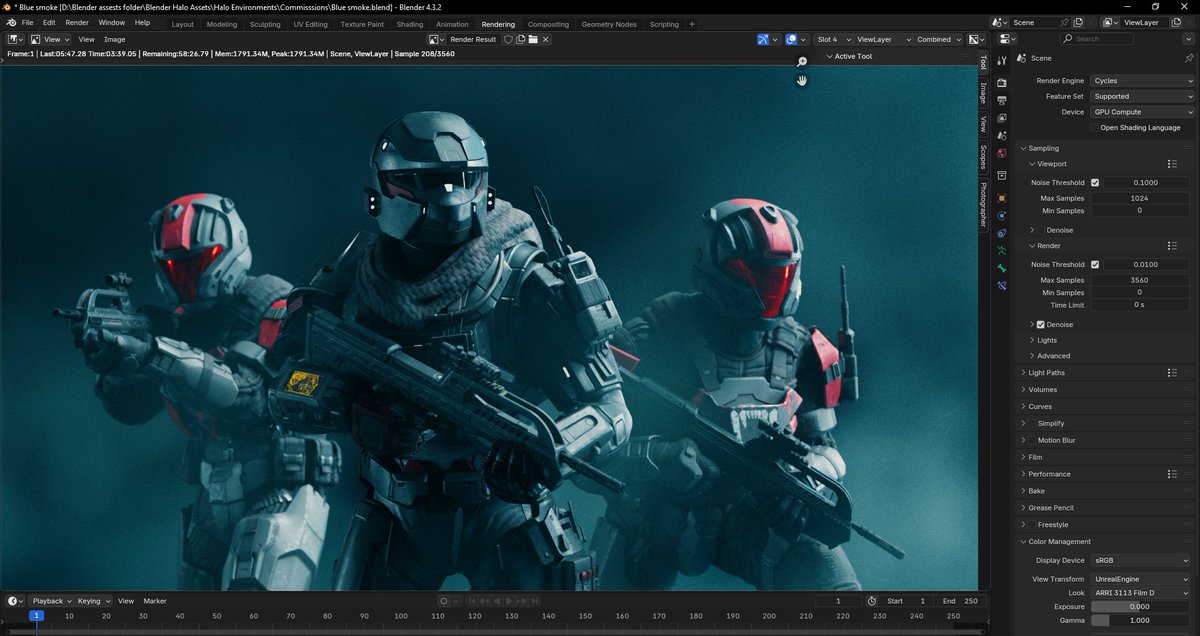1200x636 pixels.
Task: Open the Bone Constraints properties tab icon
Action: point(1001,286)
